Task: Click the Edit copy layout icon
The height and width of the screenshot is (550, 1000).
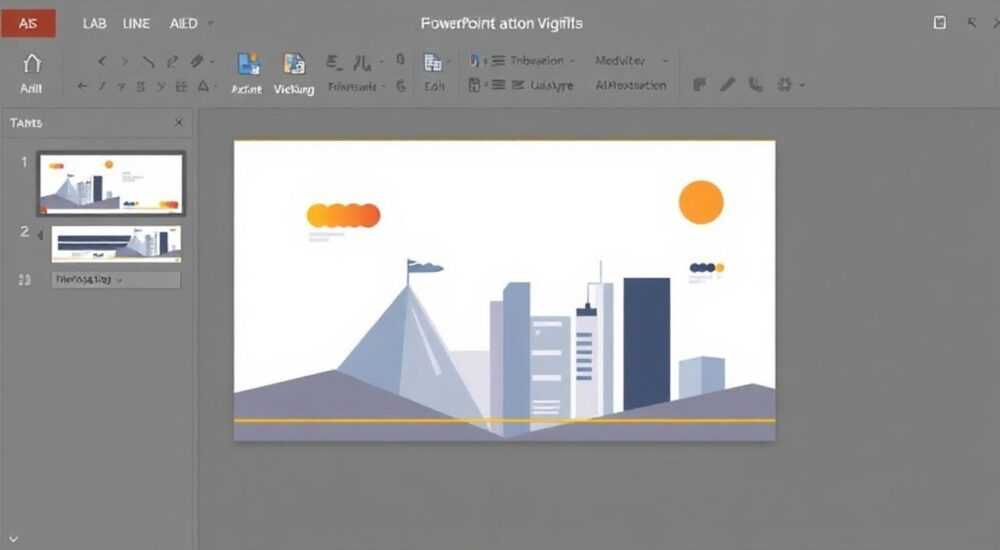Action: click(x=433, y=63)
